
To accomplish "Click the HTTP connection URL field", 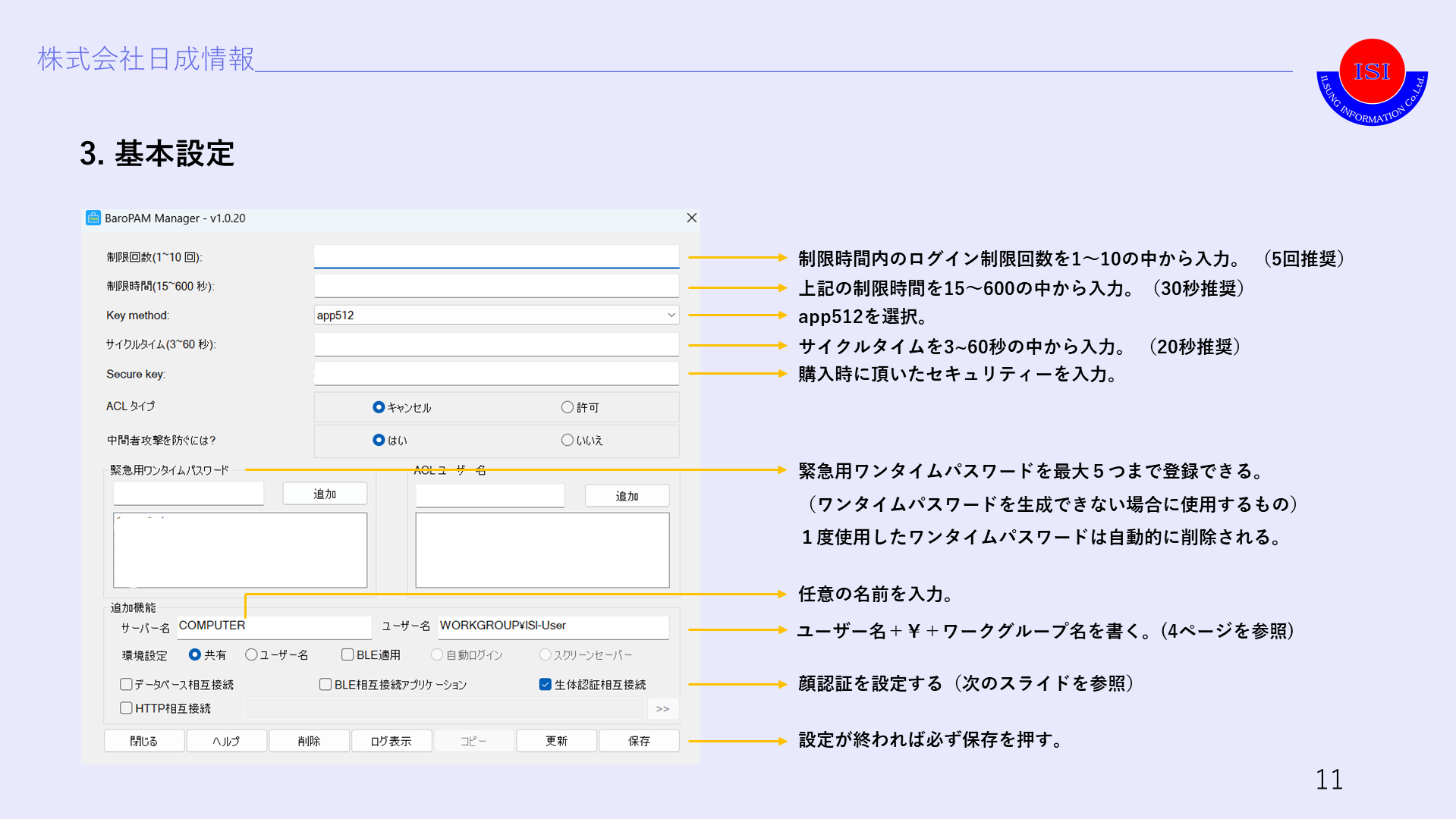I will 444,708.
